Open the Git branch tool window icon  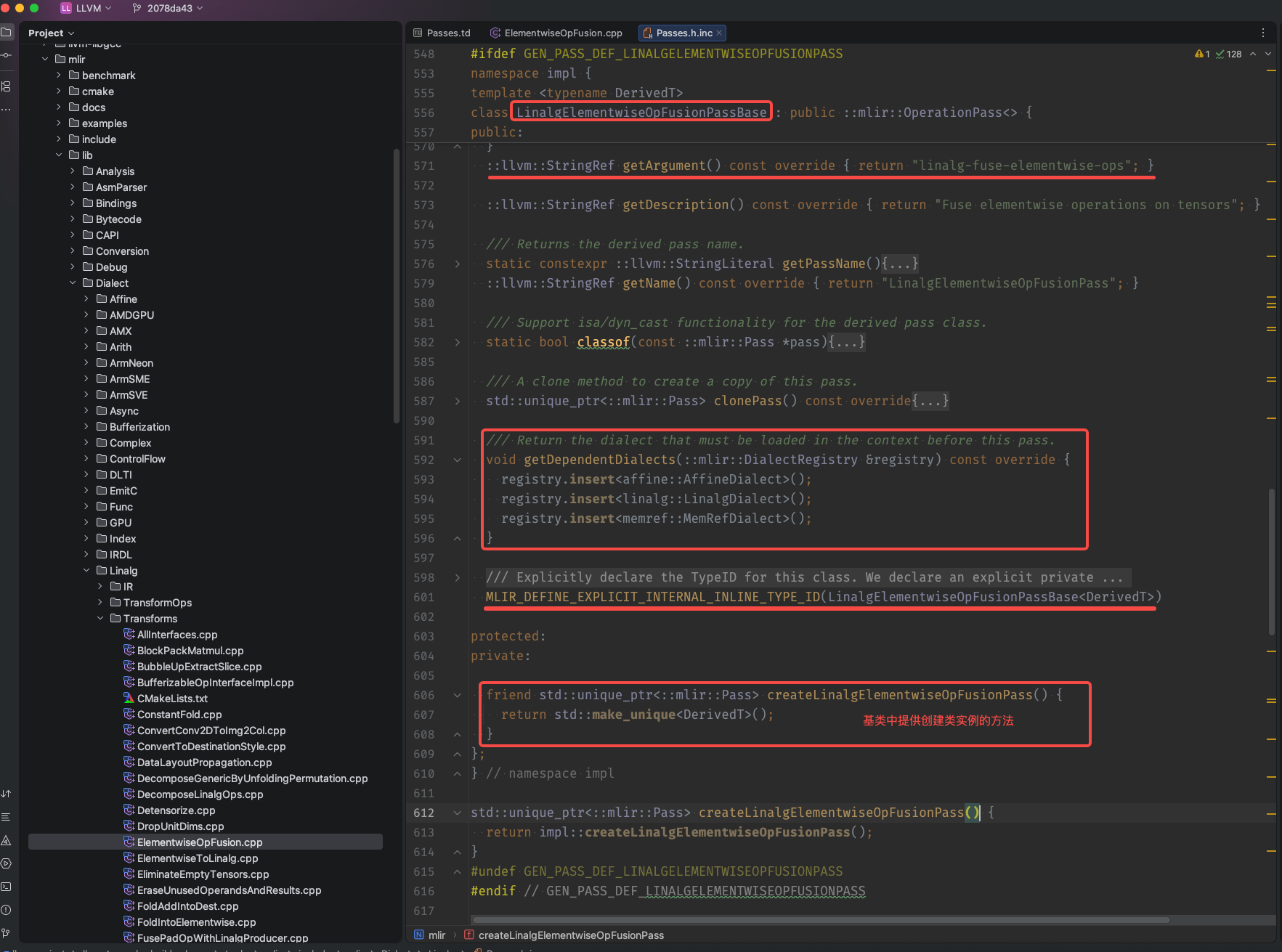7,933
